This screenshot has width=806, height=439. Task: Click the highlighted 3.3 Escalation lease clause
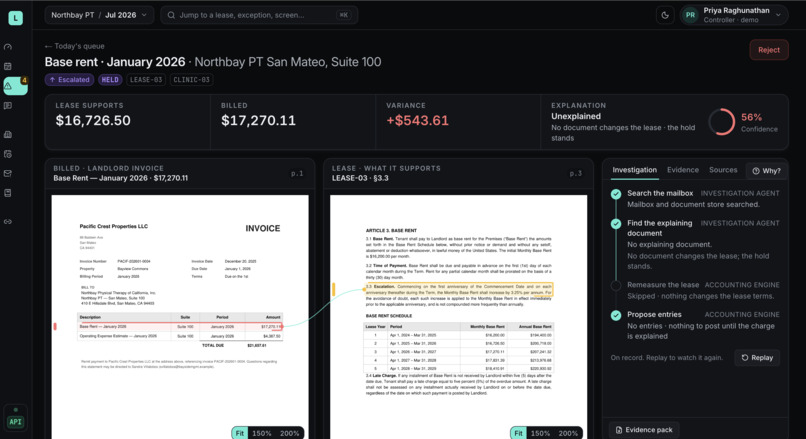[x=459, y=289]
